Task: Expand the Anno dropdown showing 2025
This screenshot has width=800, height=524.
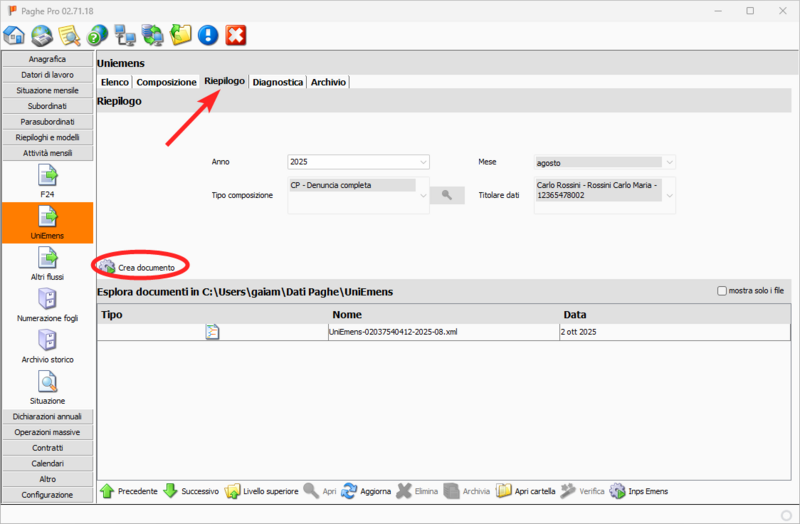Action: tap(424, 161)
